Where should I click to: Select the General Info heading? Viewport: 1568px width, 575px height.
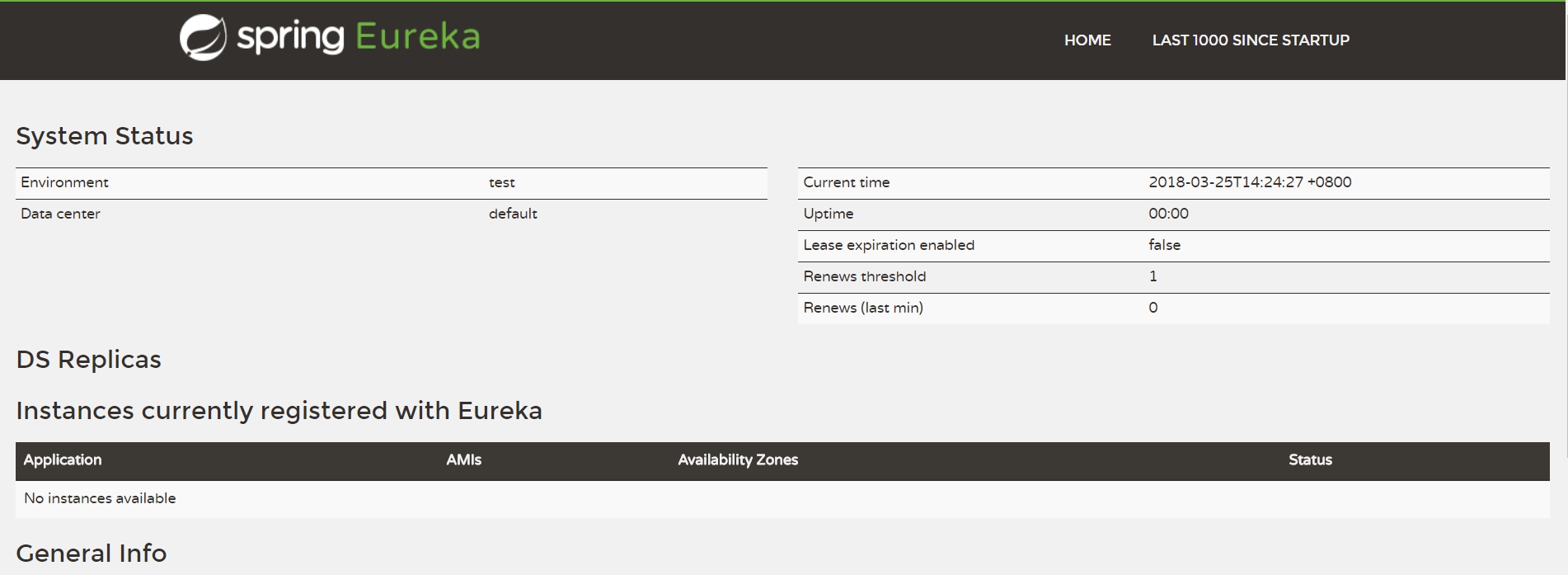tap(92, 554)
